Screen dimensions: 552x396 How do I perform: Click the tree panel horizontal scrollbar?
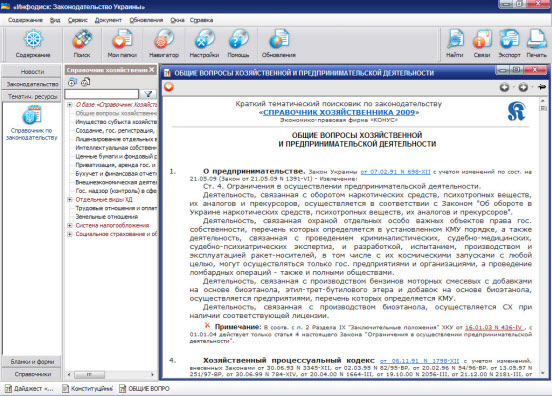click(x=111, y=375)
